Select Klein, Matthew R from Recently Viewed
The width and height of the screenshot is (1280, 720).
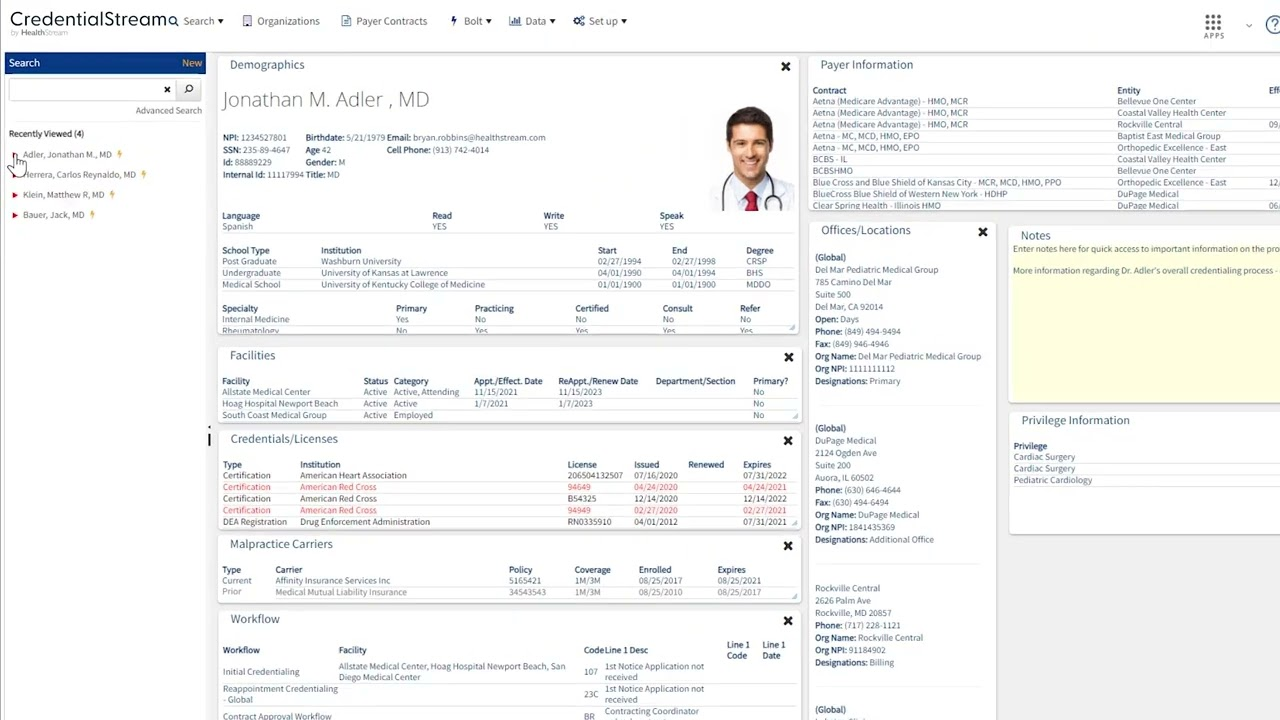click(63, 194)
